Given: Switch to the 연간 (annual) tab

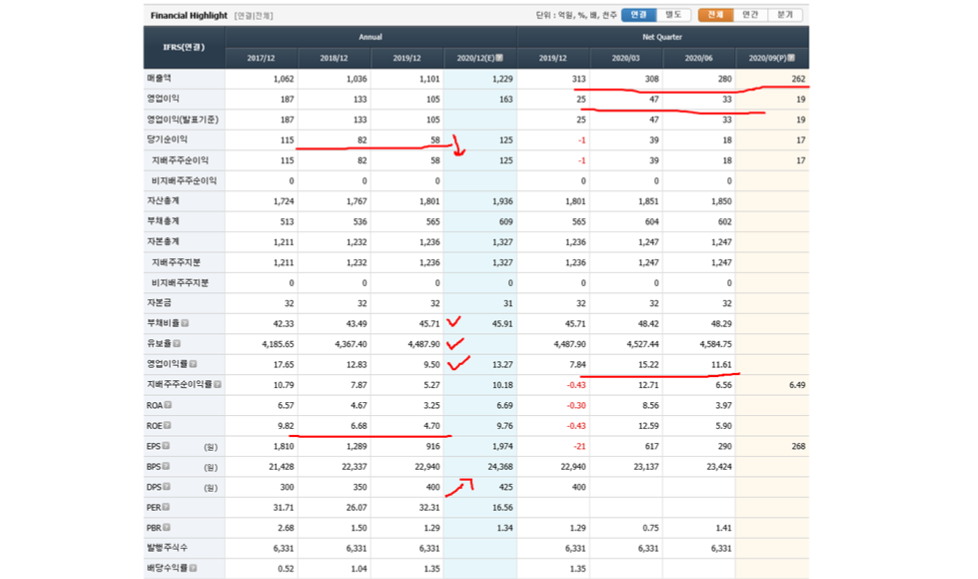Looking at the screenshot, I should 750,15.
